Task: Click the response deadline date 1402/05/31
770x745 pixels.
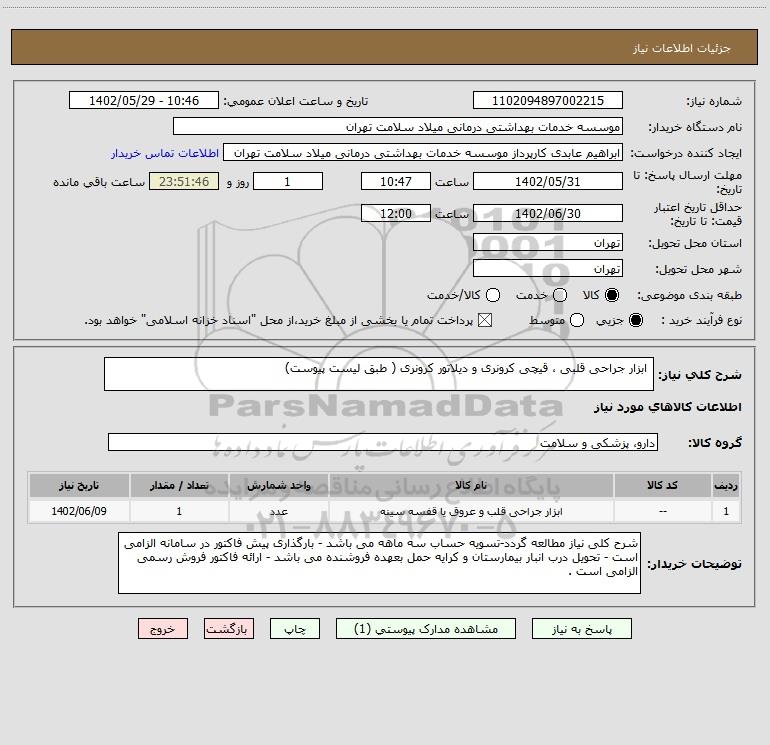Action: [548, 181]
